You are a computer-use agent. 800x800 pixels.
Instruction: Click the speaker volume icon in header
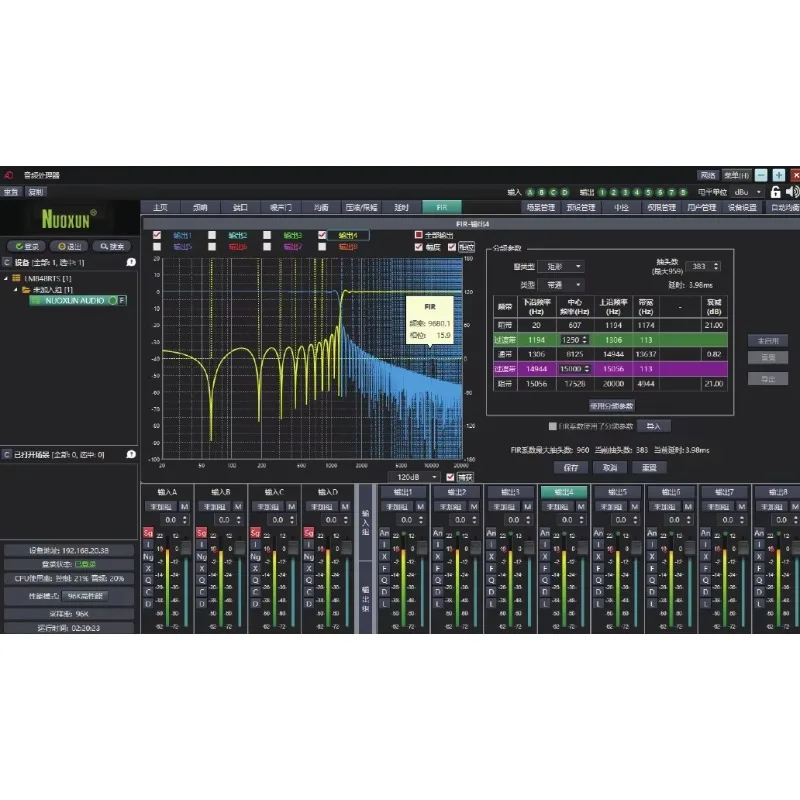[x=792, y=192]
